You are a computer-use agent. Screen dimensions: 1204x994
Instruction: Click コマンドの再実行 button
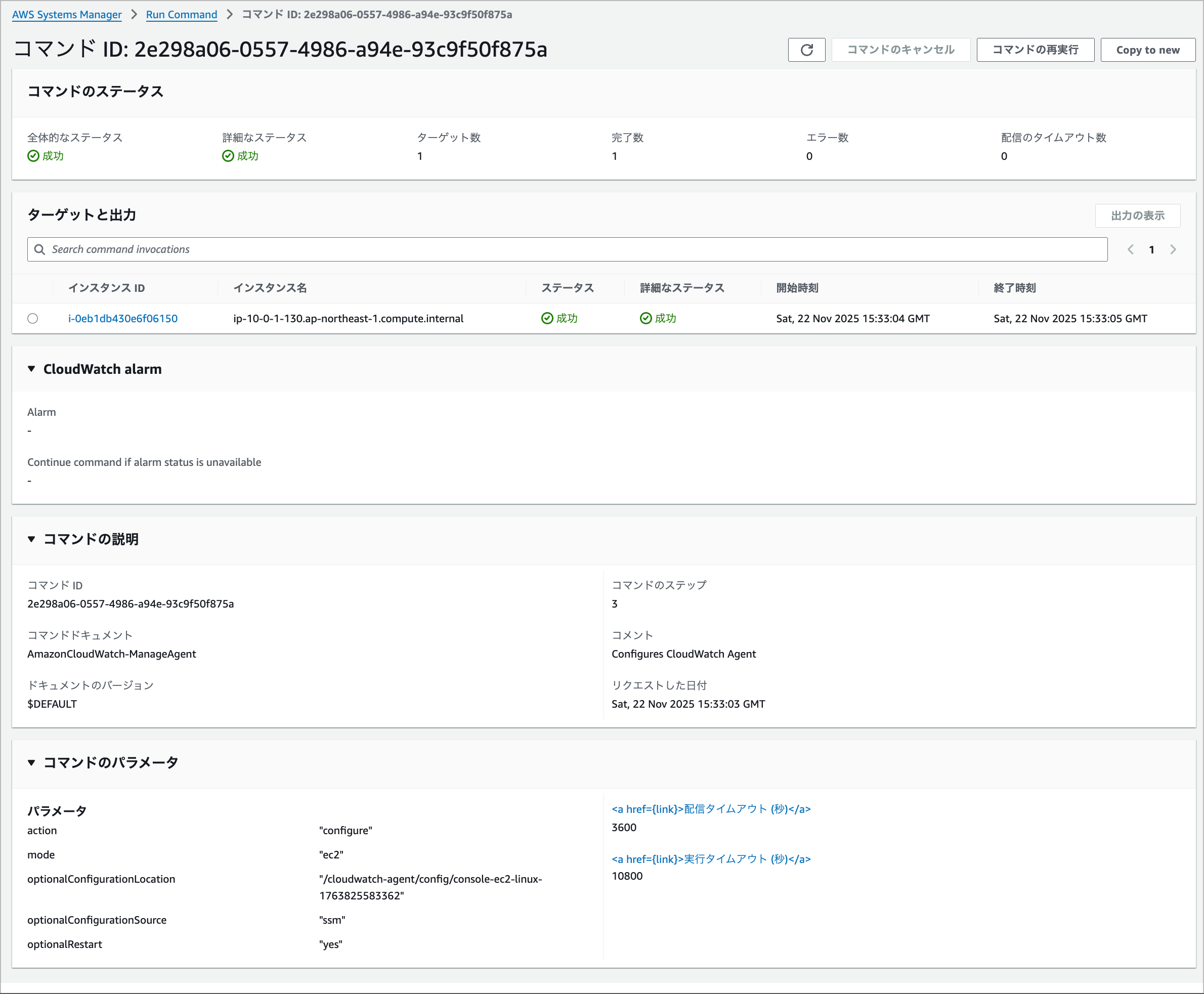pos(1035,50)
